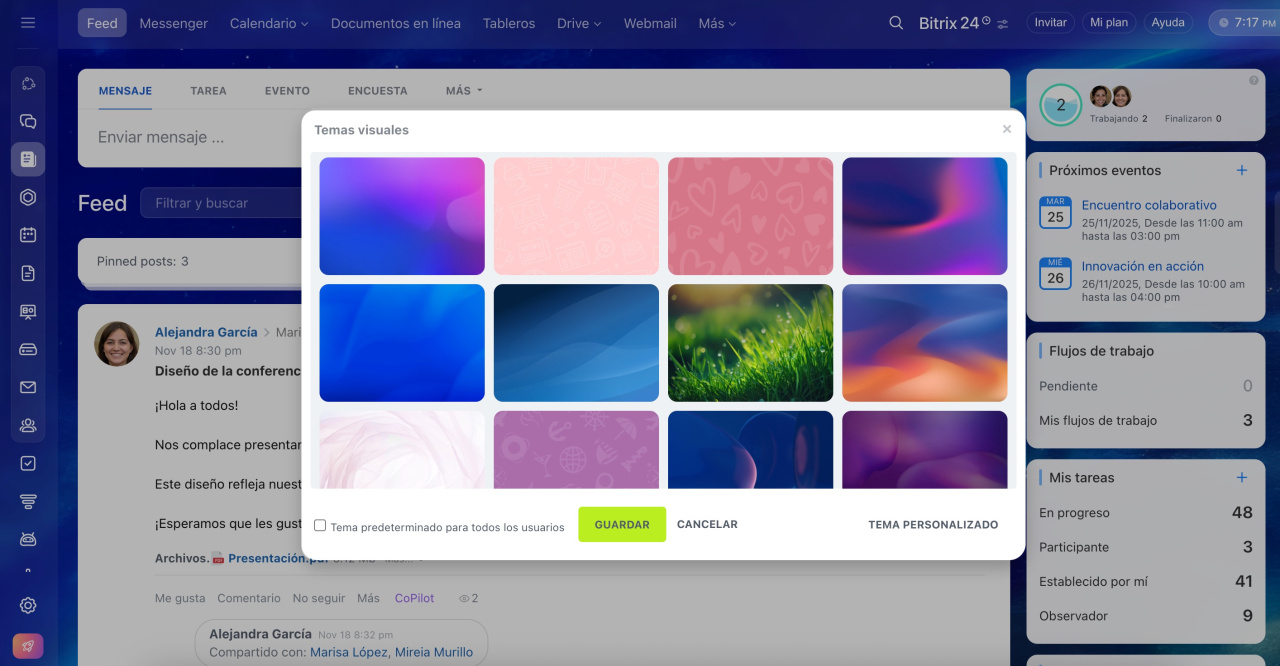1280x666 pixels.
Task: Click Tema personalizado button
Action: coord(933,524)
